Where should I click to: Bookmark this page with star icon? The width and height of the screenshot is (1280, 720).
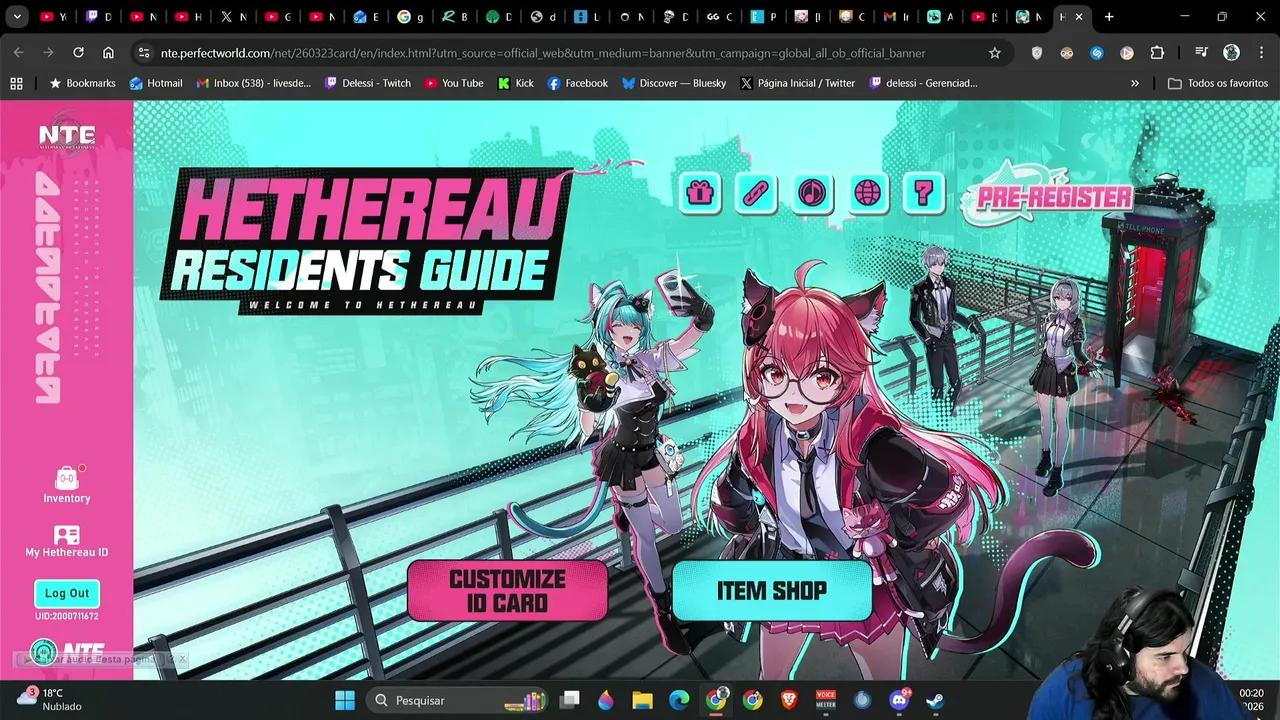coord(994,53)
